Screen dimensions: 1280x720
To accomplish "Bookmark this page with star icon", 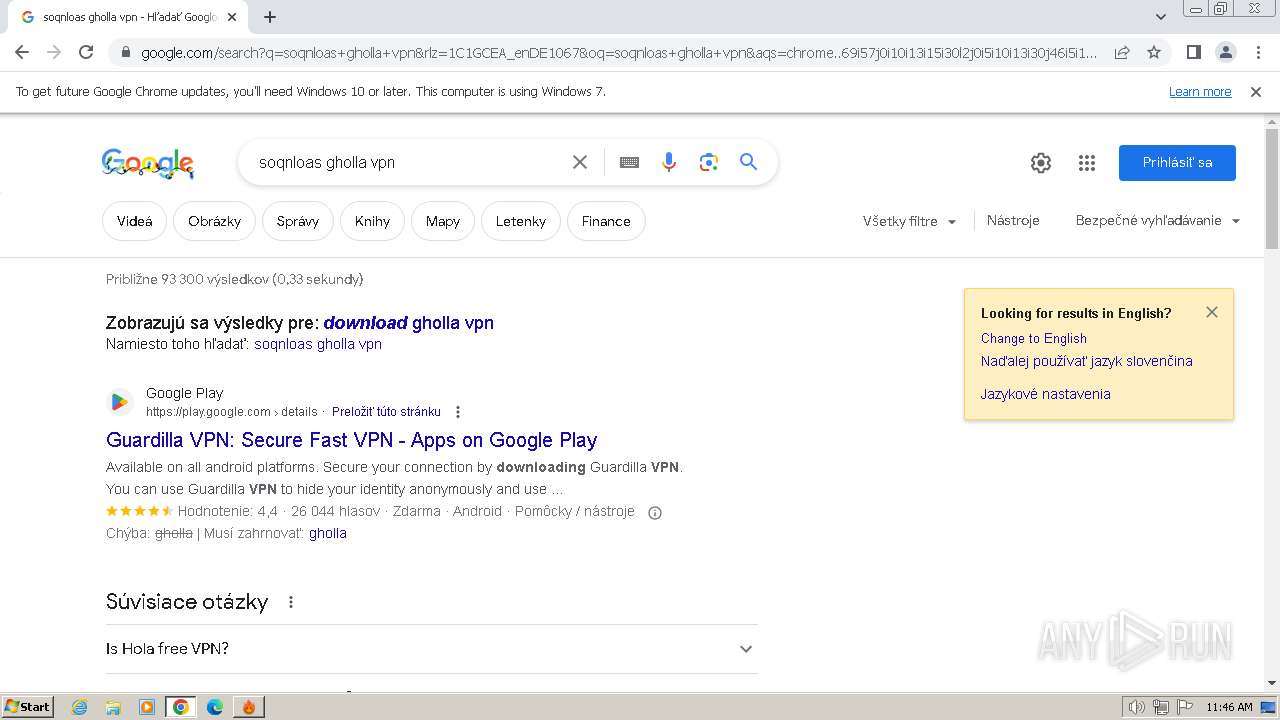I will [1154, 52].
